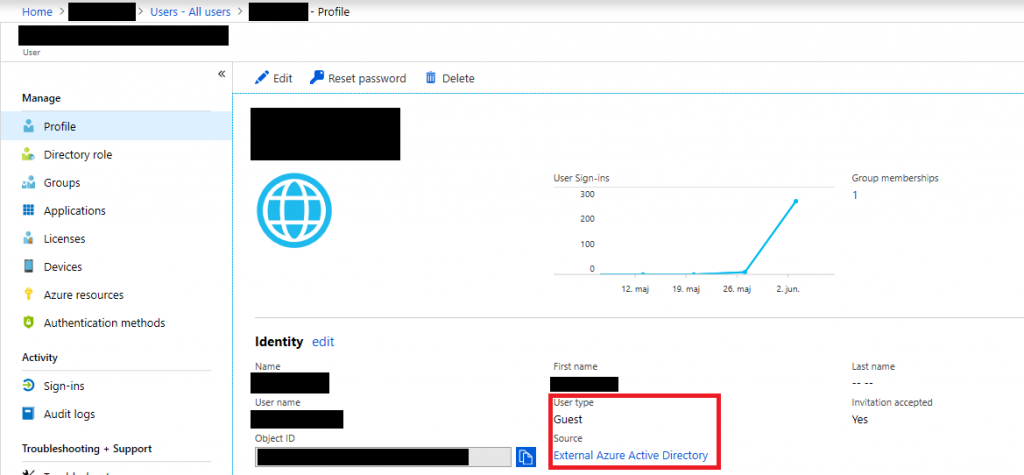
Task: Navigate to Users - All users breadcrumb
Action: click(x=190, y=12)
